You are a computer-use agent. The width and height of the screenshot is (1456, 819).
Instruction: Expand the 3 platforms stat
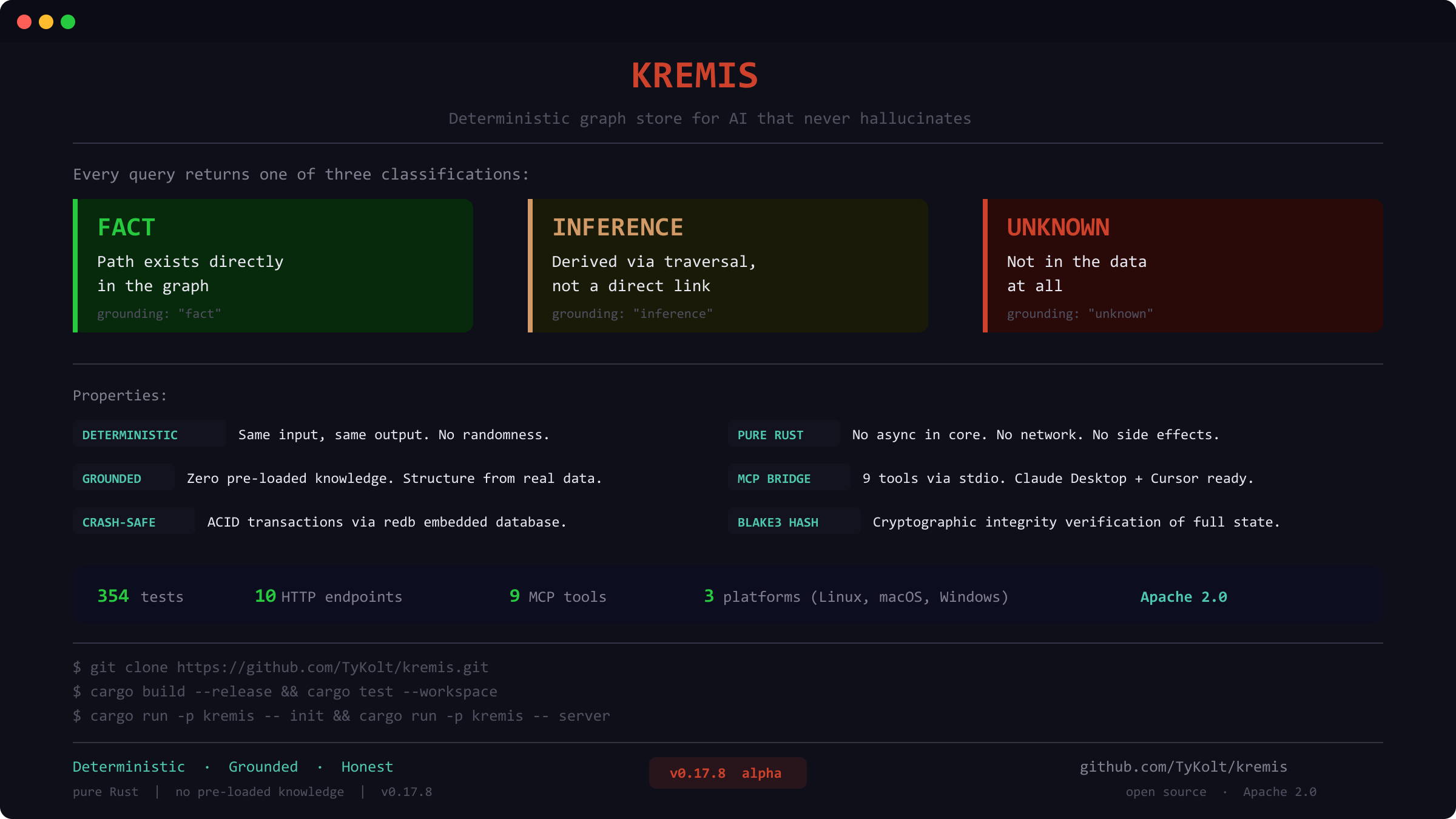coord(856,596)
